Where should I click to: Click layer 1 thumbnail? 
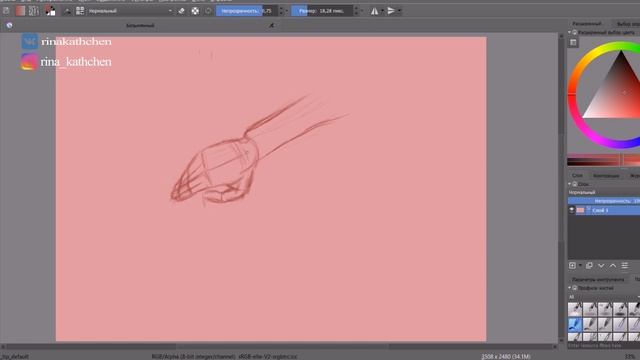pos(580,210)
